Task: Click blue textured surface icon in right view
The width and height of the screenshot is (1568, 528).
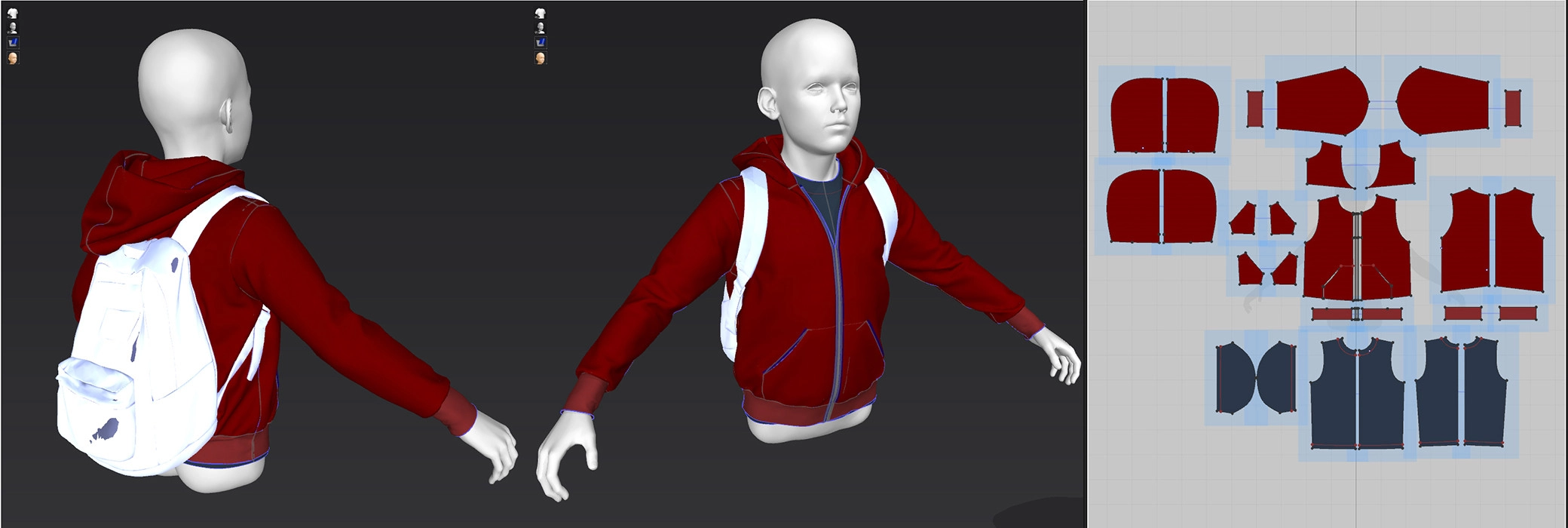Action: [x=540, y=43]
